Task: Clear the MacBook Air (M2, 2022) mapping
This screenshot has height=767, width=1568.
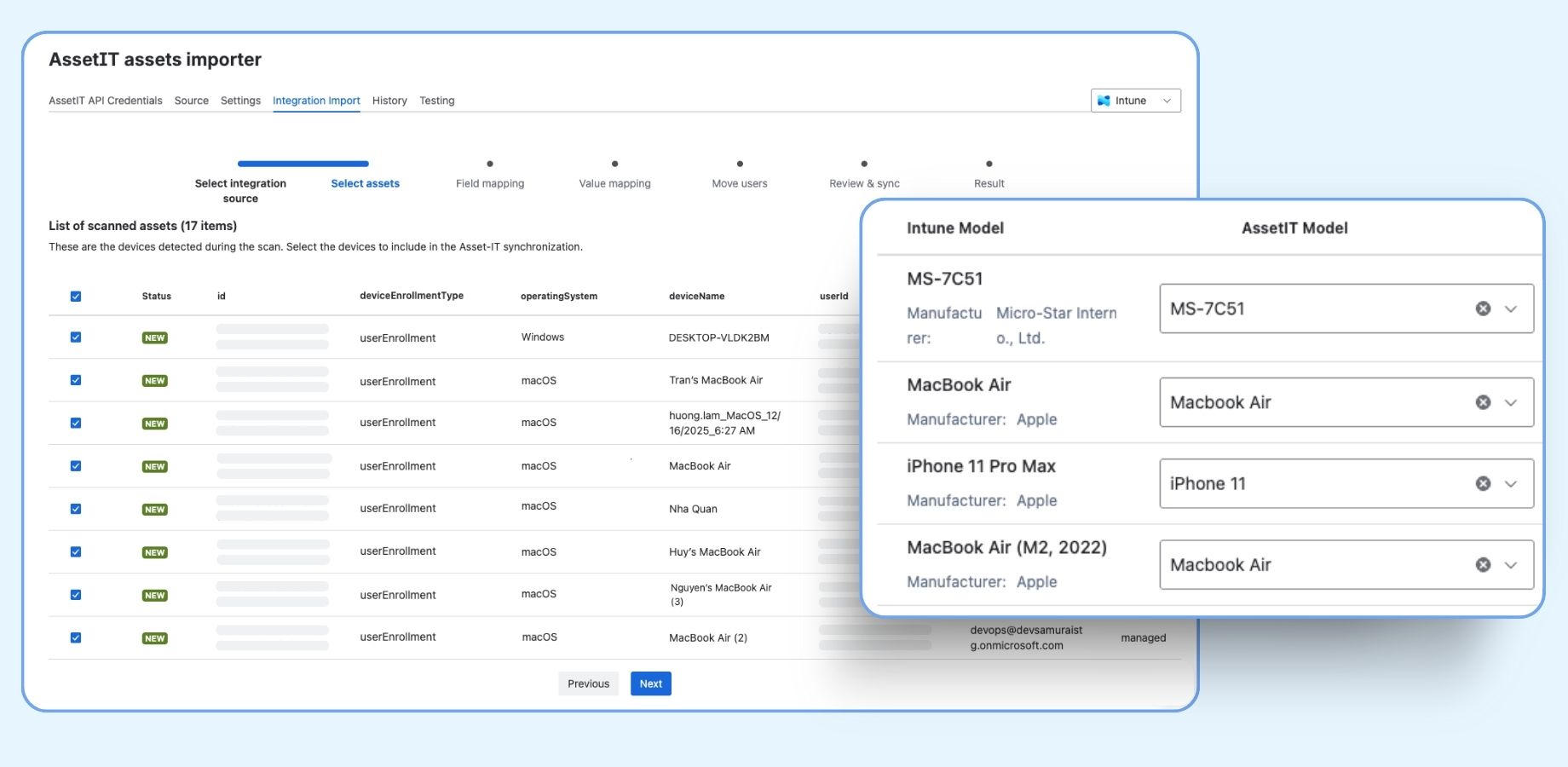Action: point(1483,564)
